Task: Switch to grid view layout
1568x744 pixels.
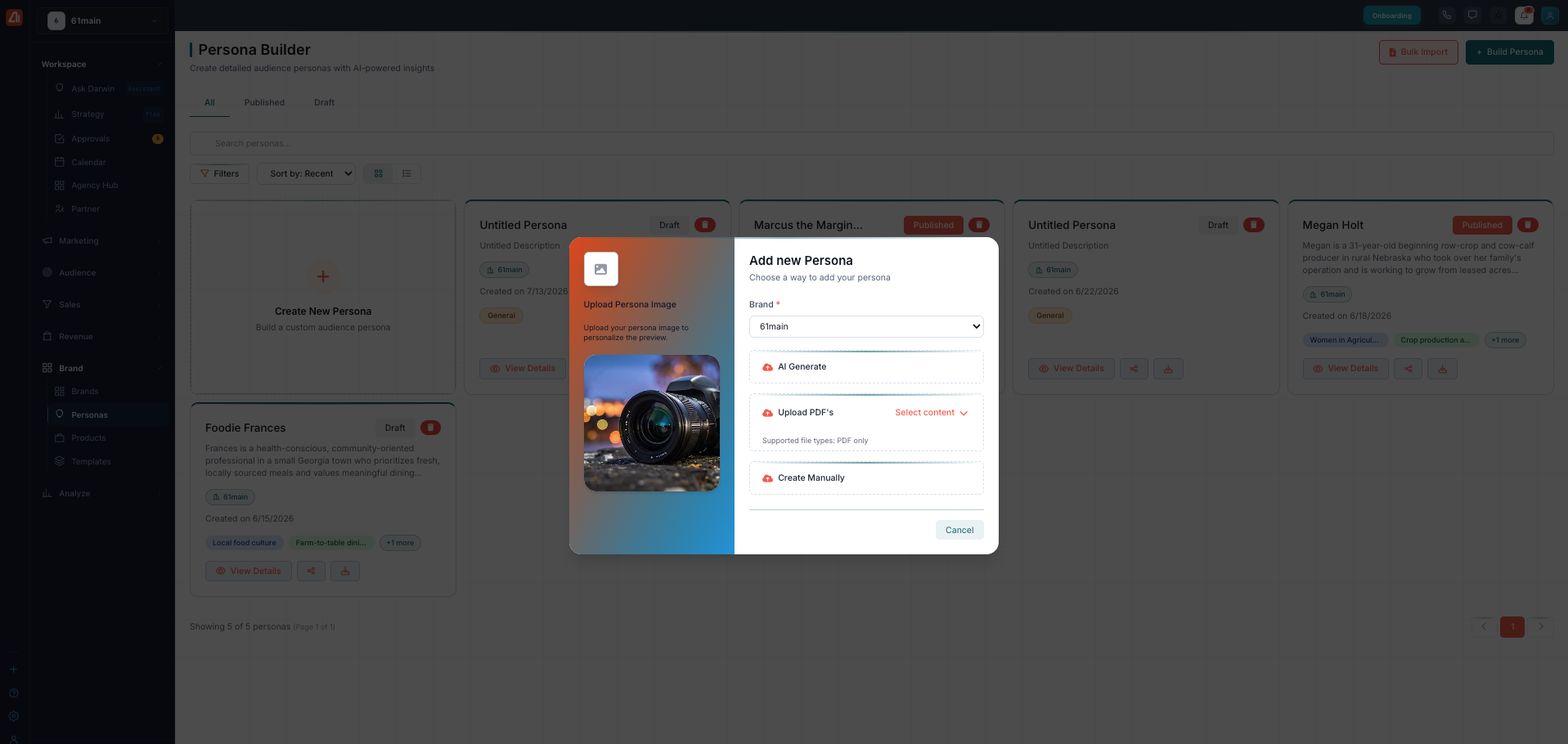Action: [378, 173]
